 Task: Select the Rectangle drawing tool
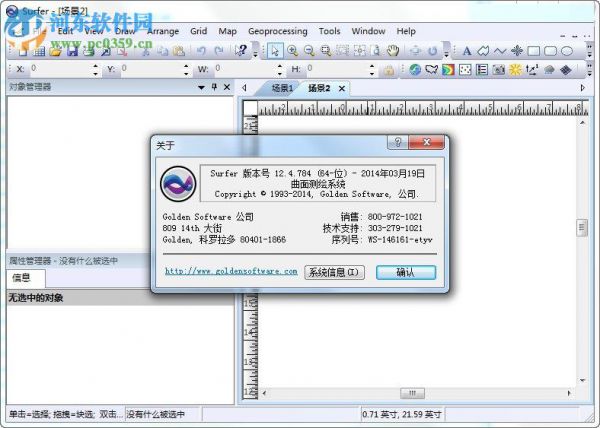point(533,51)
